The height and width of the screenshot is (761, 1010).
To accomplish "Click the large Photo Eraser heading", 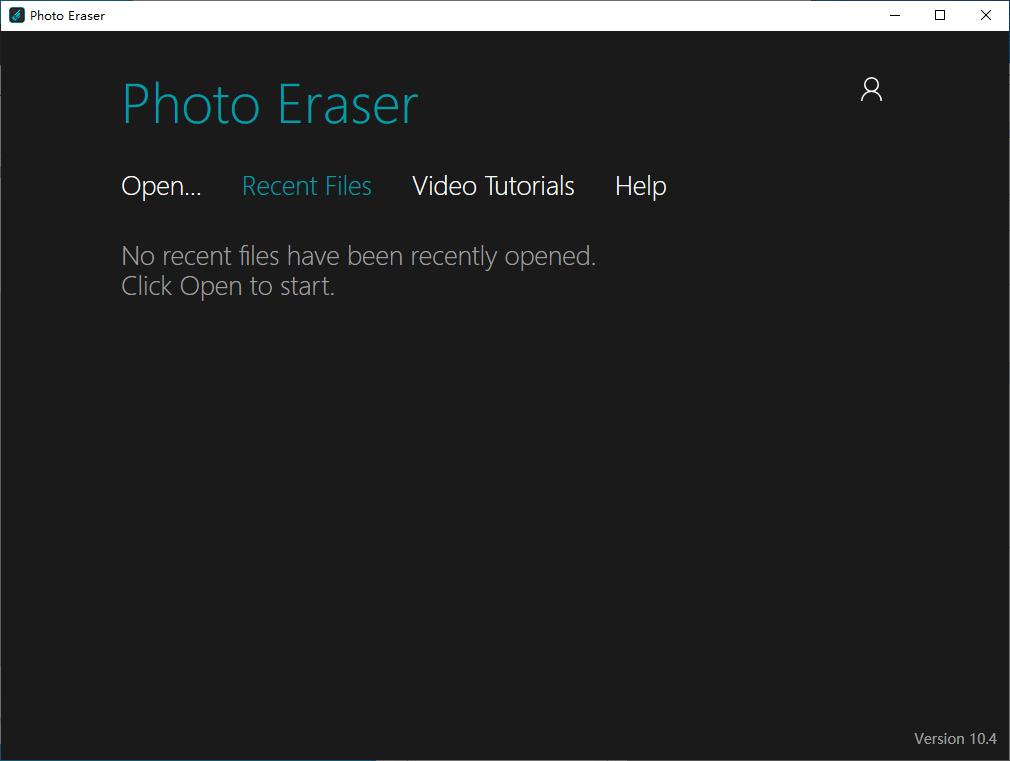I will 270,104.
